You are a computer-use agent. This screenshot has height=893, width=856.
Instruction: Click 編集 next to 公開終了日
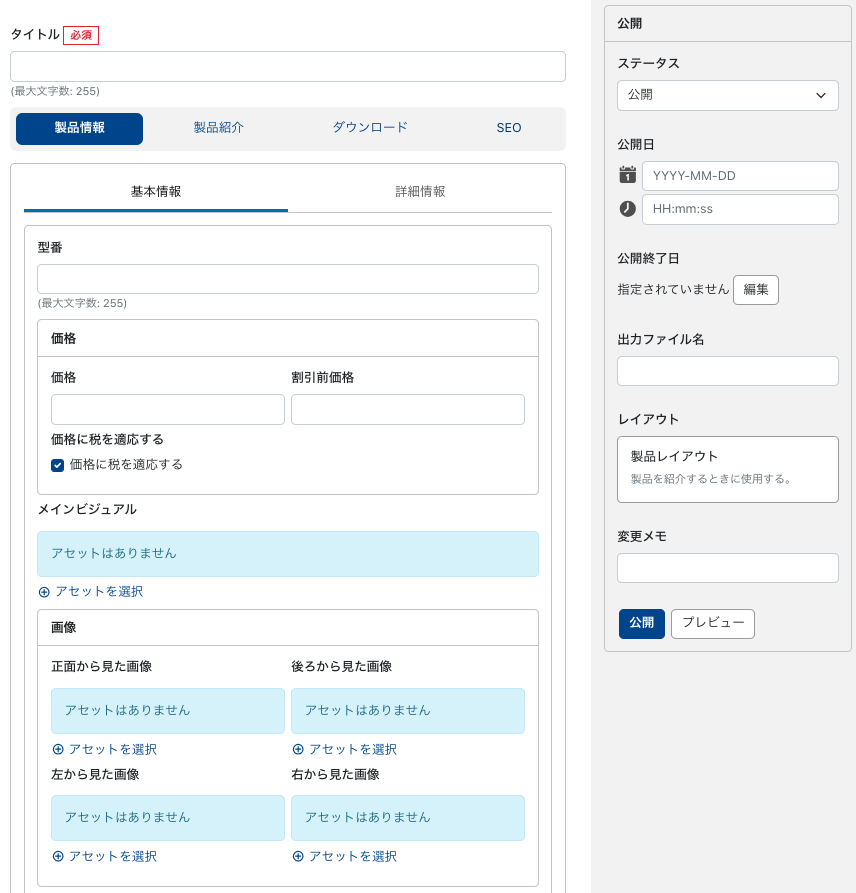click(x=755, y=290)
